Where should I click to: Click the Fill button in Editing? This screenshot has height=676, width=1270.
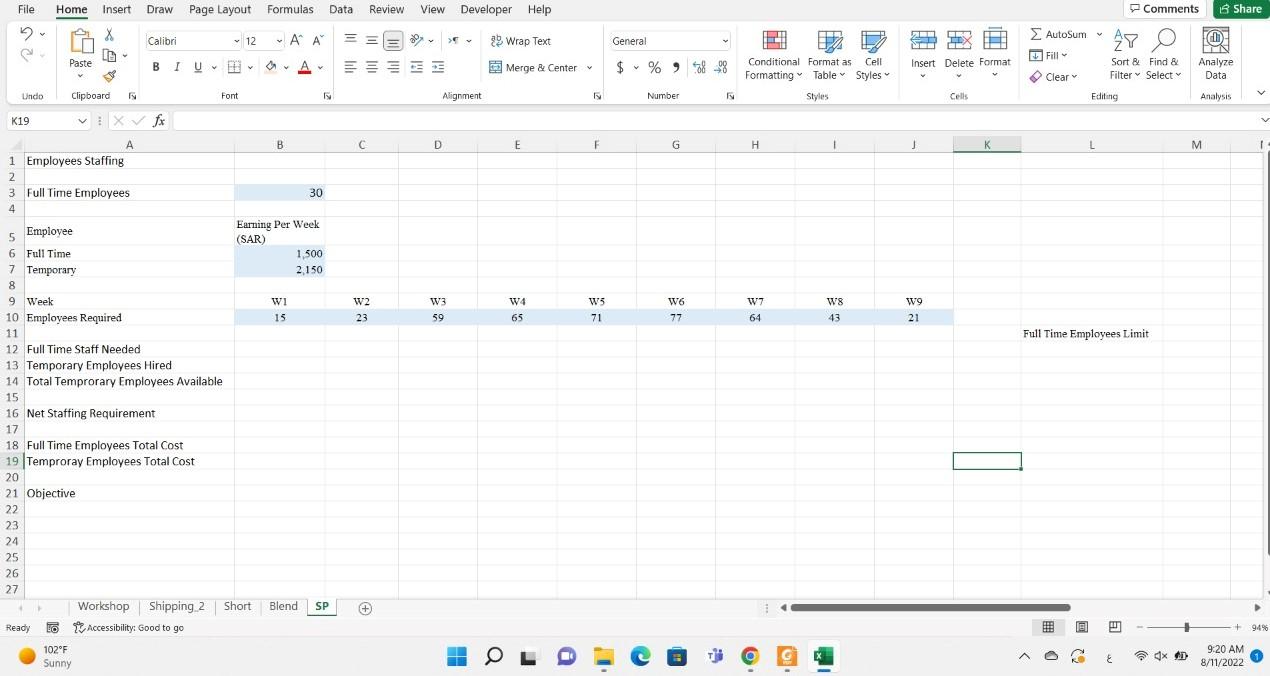coord(1049,55)
